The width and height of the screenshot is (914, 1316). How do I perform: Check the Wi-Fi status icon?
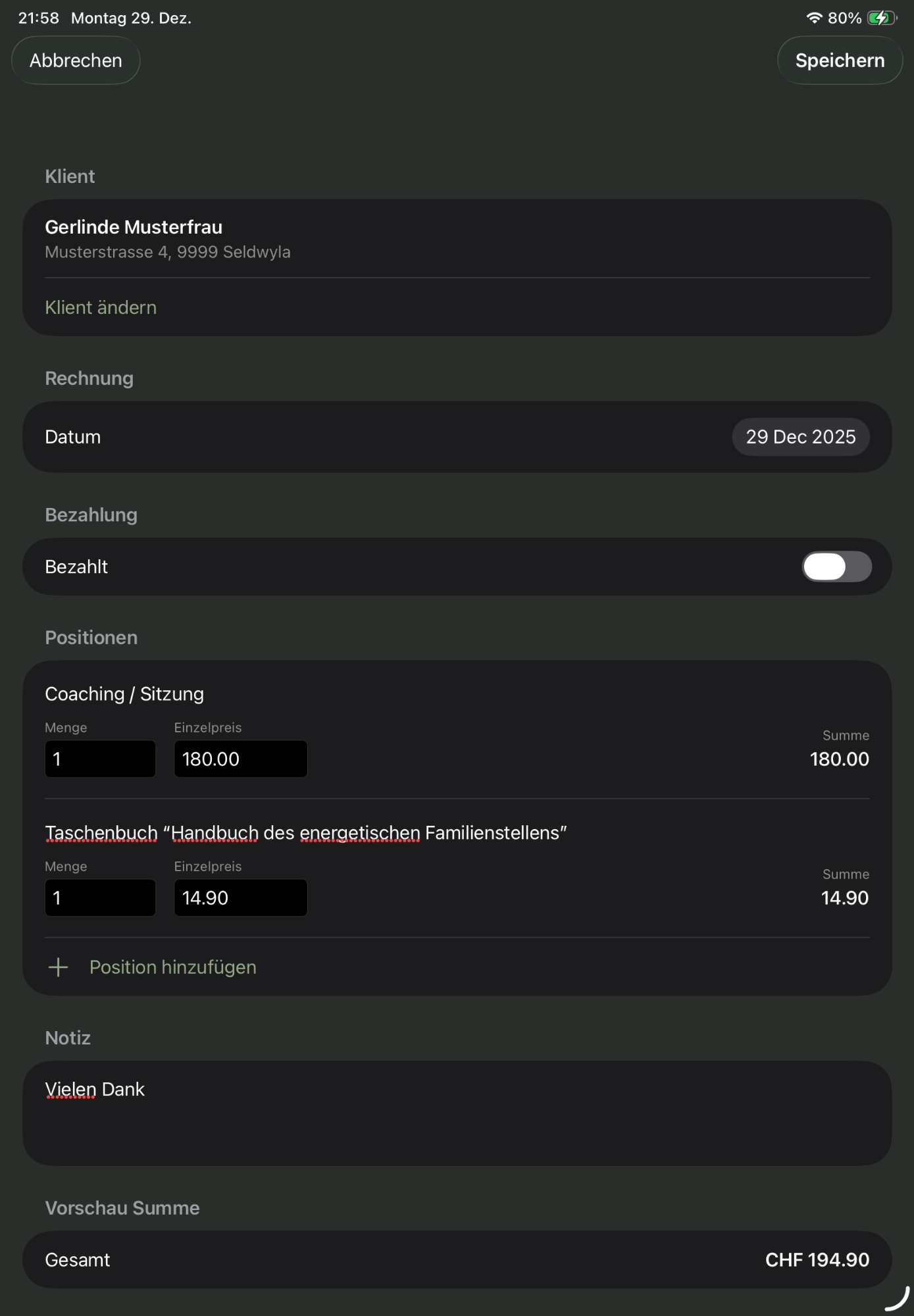click(x=814, y=18)
